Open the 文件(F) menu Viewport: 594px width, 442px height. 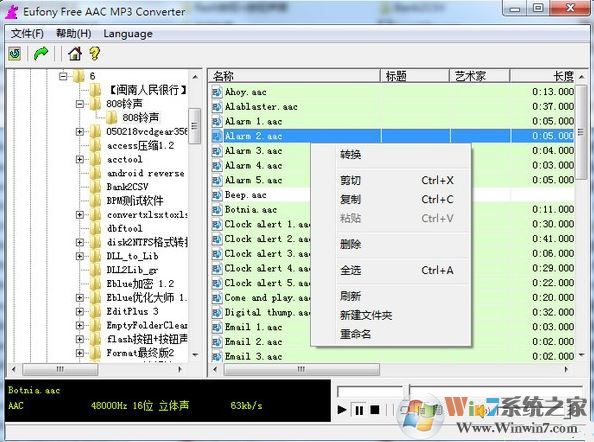(27, 34)
